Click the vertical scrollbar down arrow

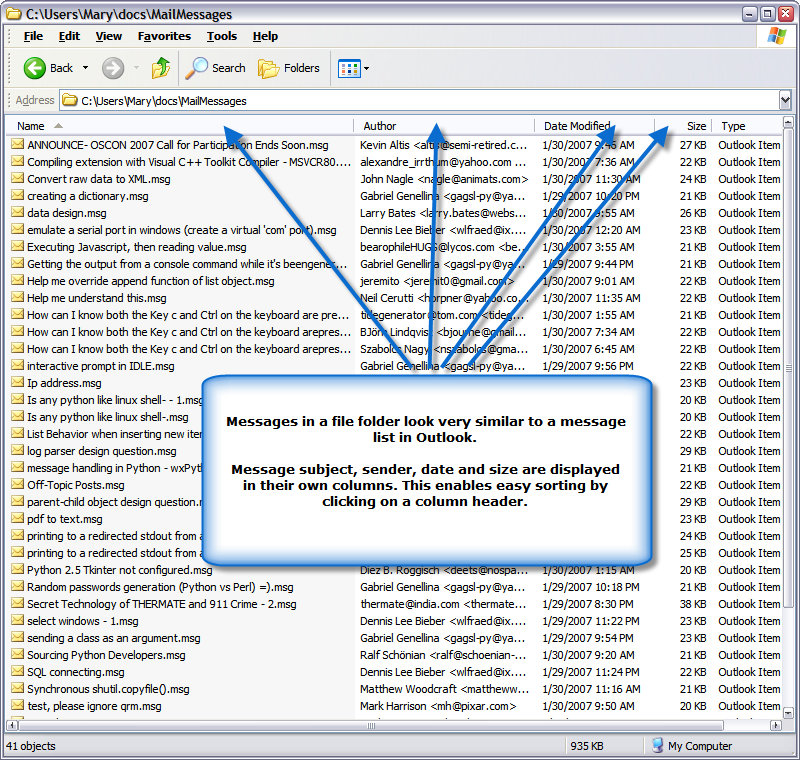[788, 713]
